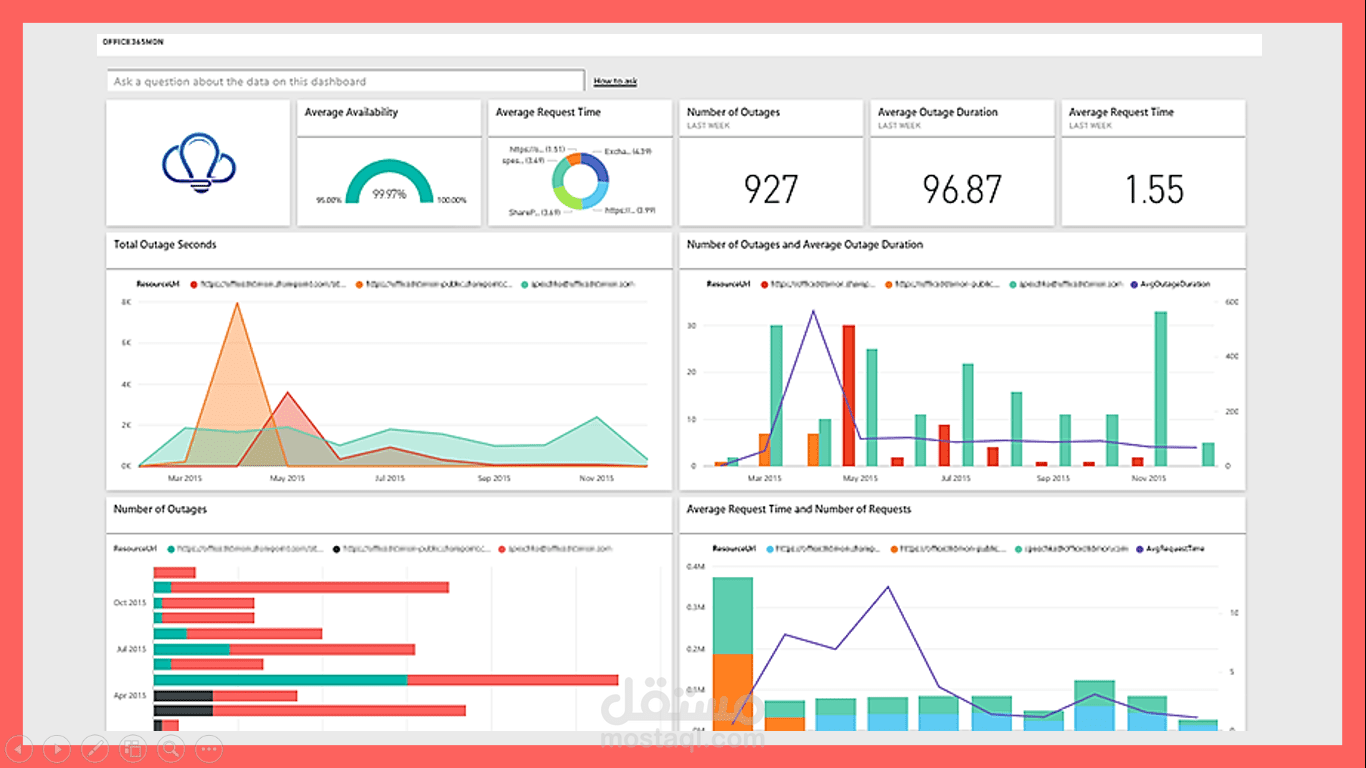1366x768 pixels.
Task: Click the 'Number of Outages' bar chart title
Action: tap(160, 510)
